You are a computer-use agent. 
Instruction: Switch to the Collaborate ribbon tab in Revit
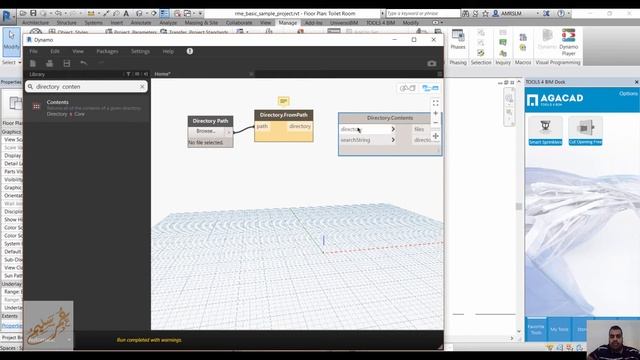tap(239, 22)
